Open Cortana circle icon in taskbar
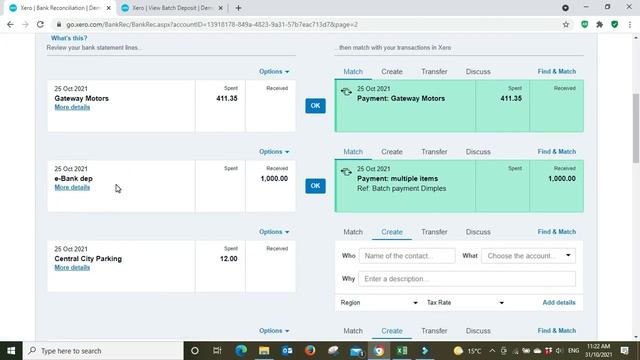The width and height of the screenshot is (640, 360). pyautogui.click(x=195, y=351)
